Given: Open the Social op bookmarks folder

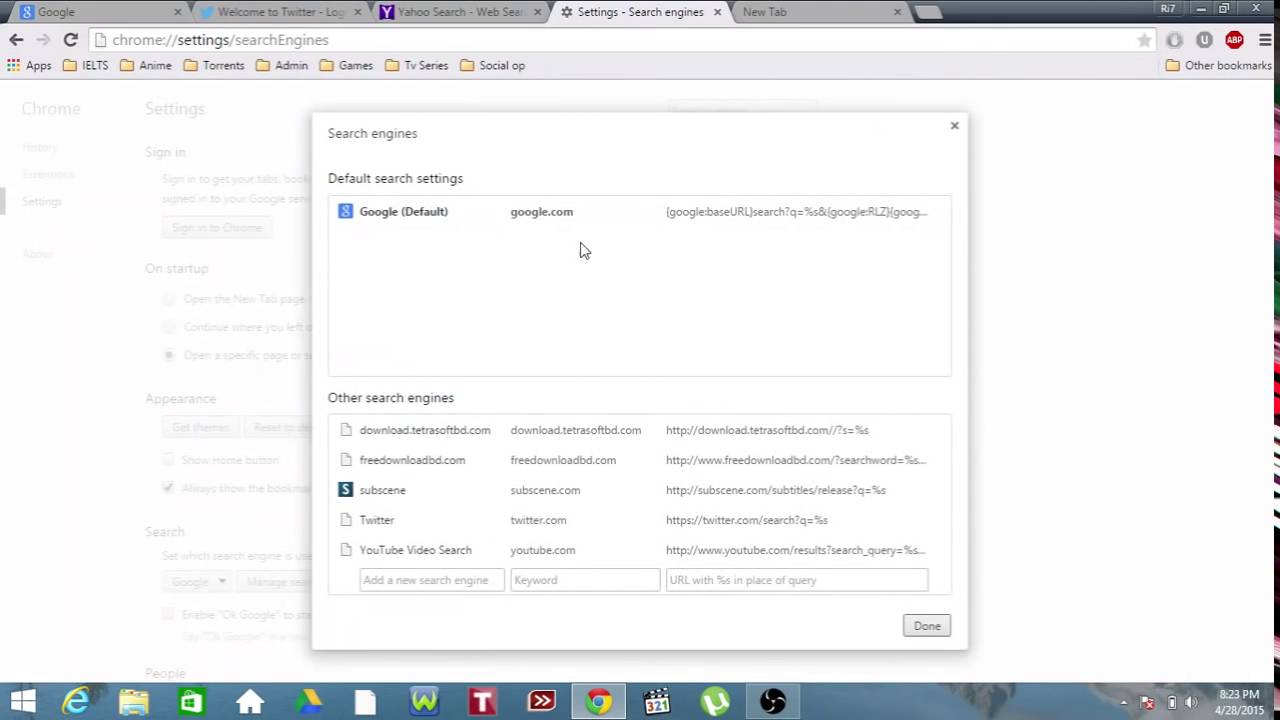Looking at the screenshot, I should pyautogui.click(x=492, y=65).
